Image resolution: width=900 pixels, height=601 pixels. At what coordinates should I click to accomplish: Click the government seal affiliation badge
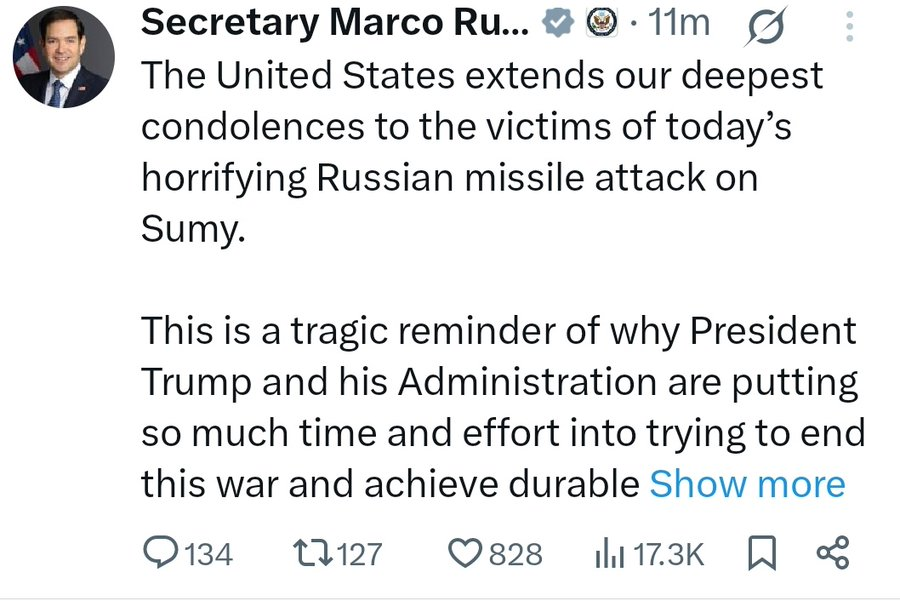(597, 24)
